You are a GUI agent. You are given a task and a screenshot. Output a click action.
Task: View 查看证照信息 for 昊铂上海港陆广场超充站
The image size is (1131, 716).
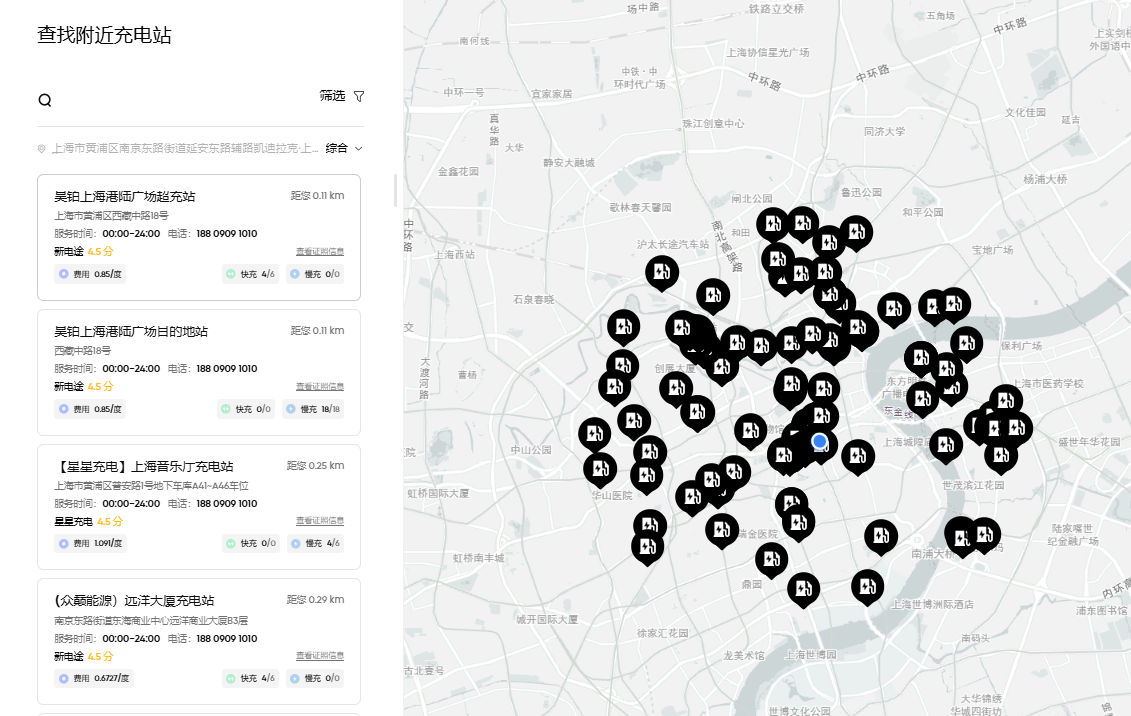pyautogui.click(x=320, y=252)
